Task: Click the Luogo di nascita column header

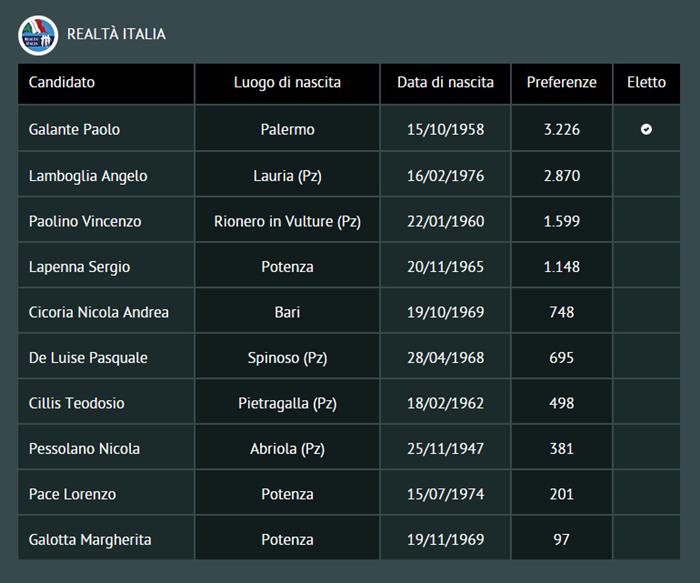Action: (x=287, y=83)
